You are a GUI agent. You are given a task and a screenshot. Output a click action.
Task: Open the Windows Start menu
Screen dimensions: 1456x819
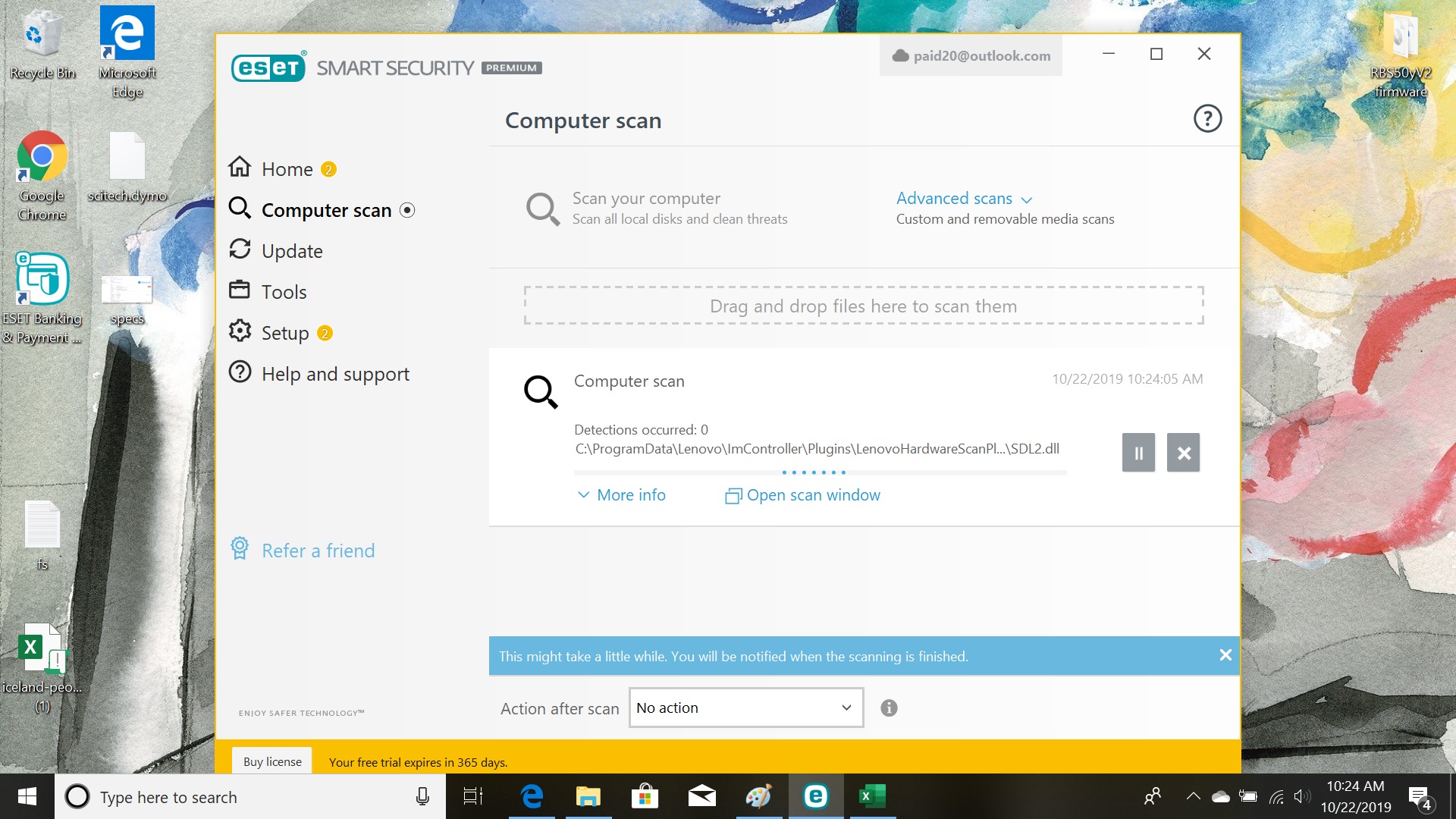tap(27, 796)
